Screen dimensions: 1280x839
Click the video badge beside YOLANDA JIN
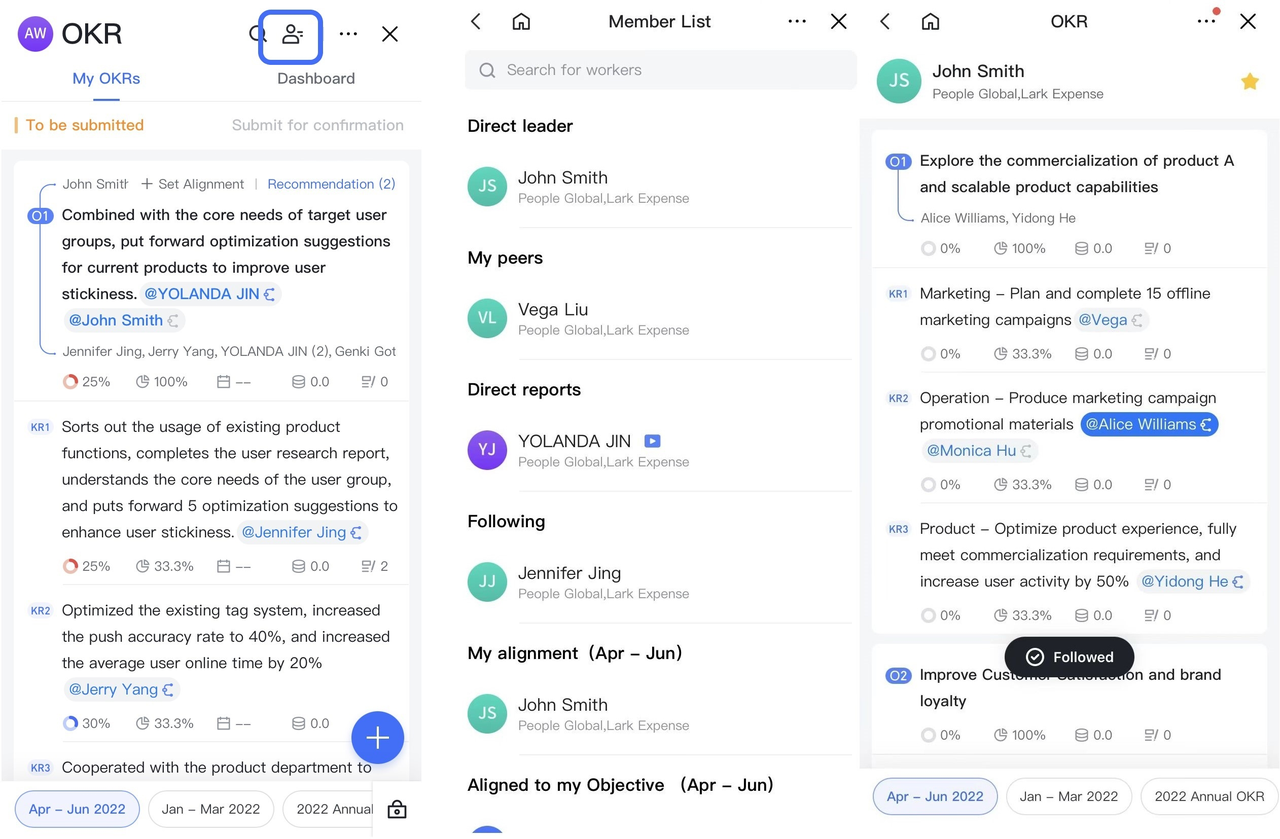click(x=652, y=441)
